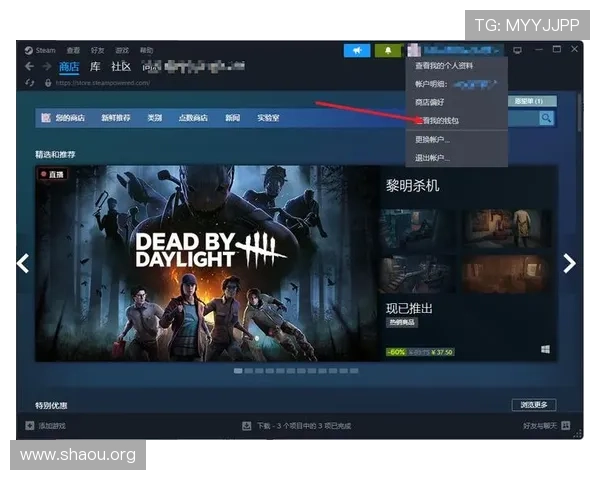Viewport: 600px width, 480px height.
Task: Expand the 您的商店 menu
Action: point(70,118)
